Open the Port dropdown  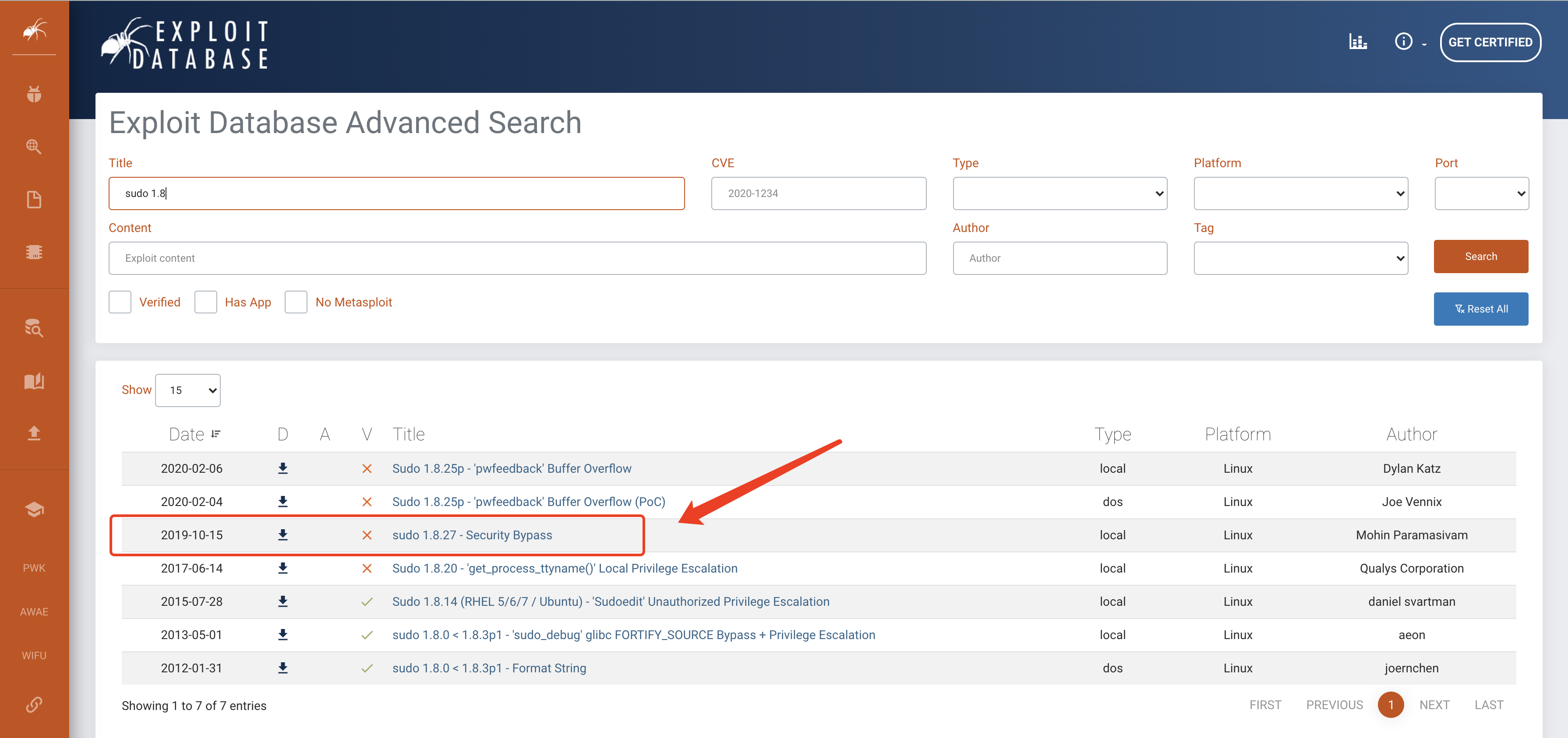point(1482,193)
